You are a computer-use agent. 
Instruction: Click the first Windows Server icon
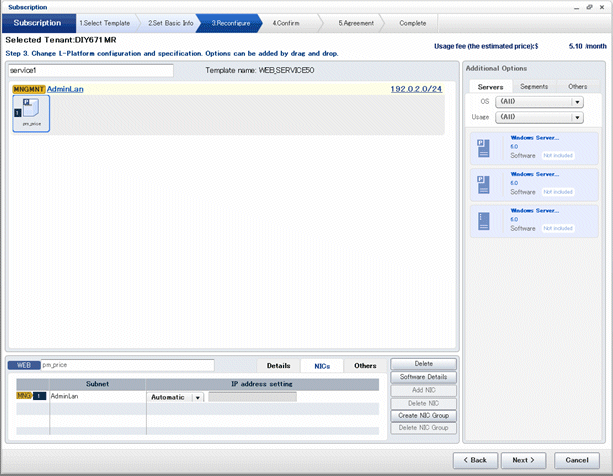(x=481, y=147)
